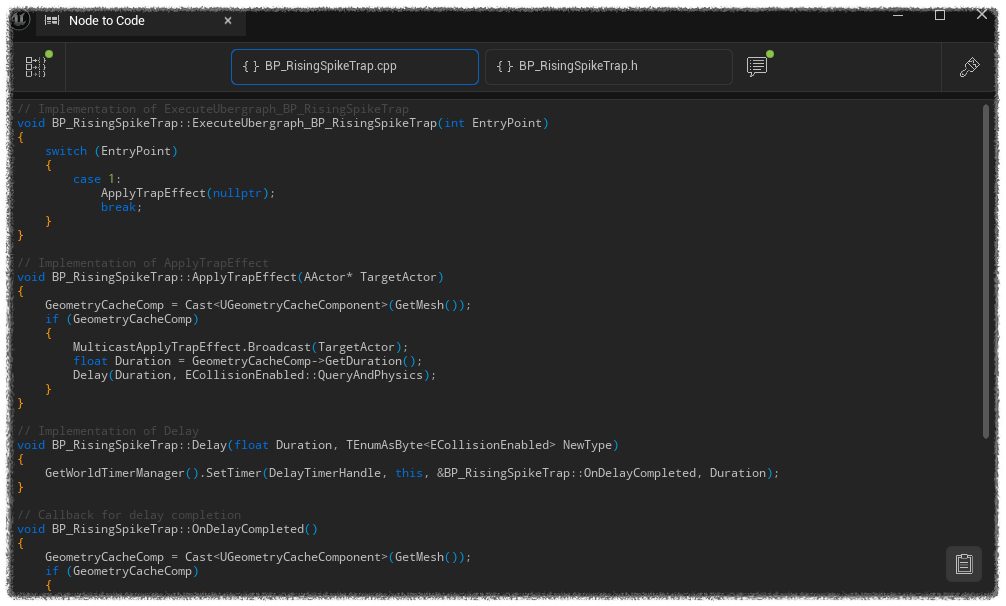Click the "// Implementation of ApplyTrapEffect" comment
The width and height of the screenshot is (1006, 606).
coord(143,263)
